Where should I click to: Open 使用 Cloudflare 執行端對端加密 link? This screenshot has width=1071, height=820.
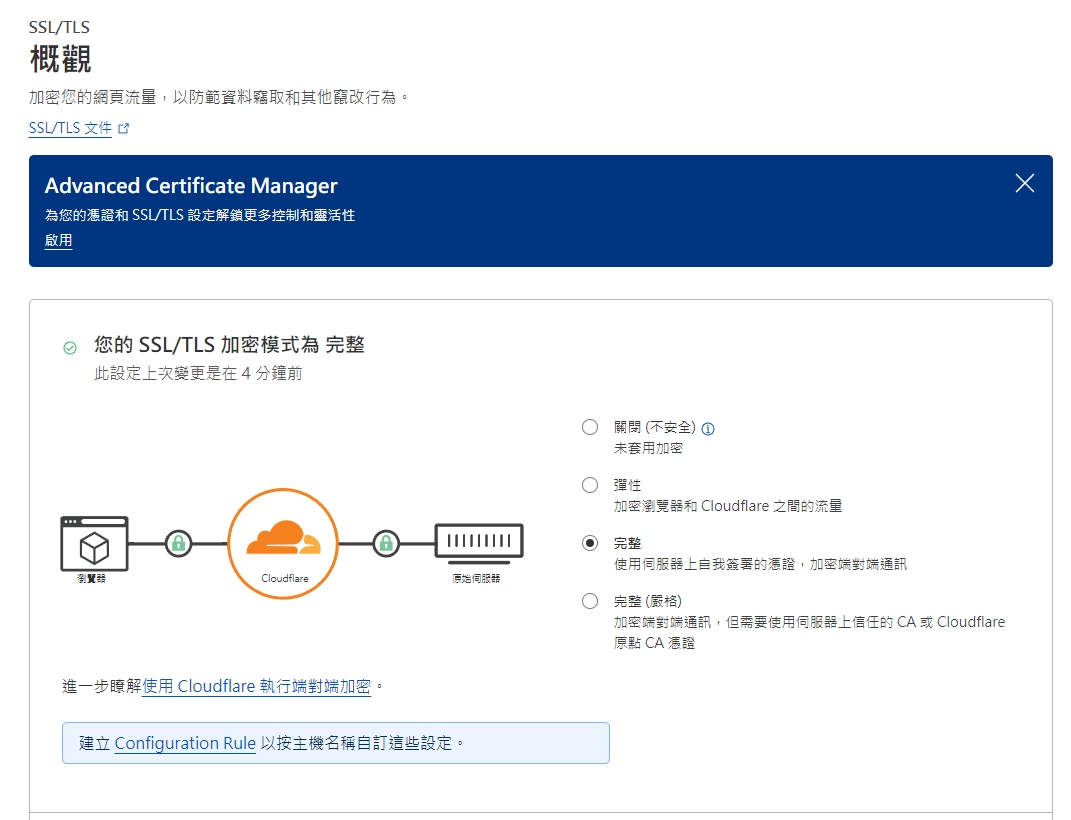pos(256,686)
